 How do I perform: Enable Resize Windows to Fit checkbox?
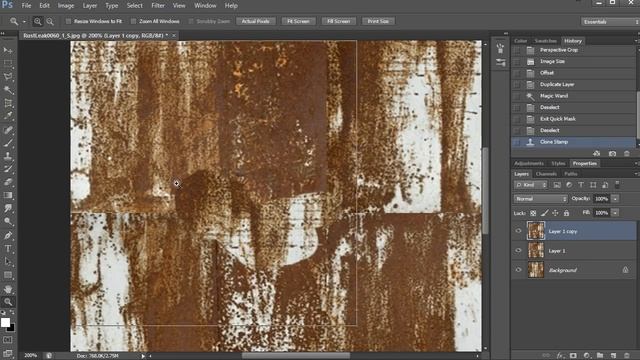[68, 21]
